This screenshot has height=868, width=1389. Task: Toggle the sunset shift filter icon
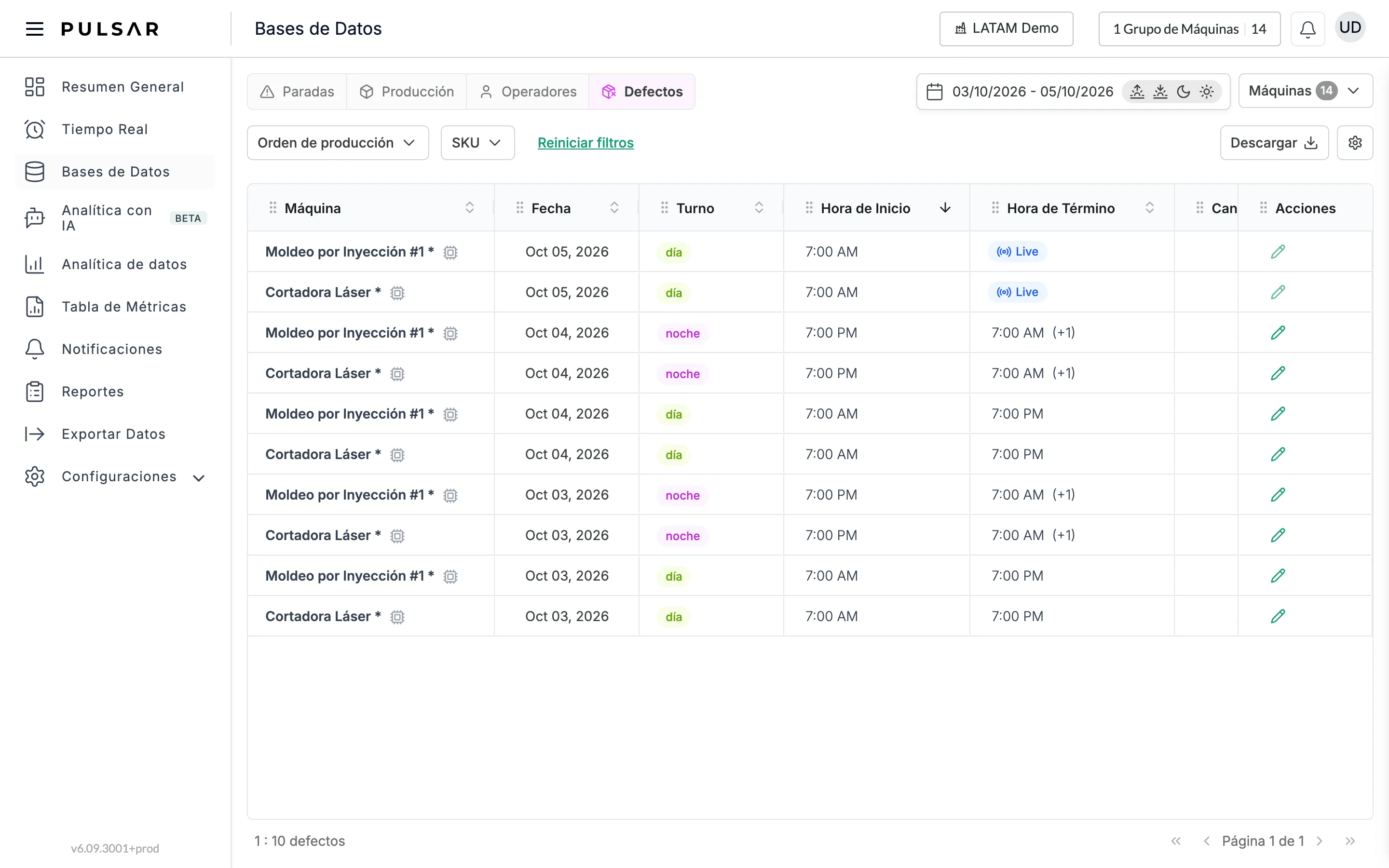pos(1160,91)
